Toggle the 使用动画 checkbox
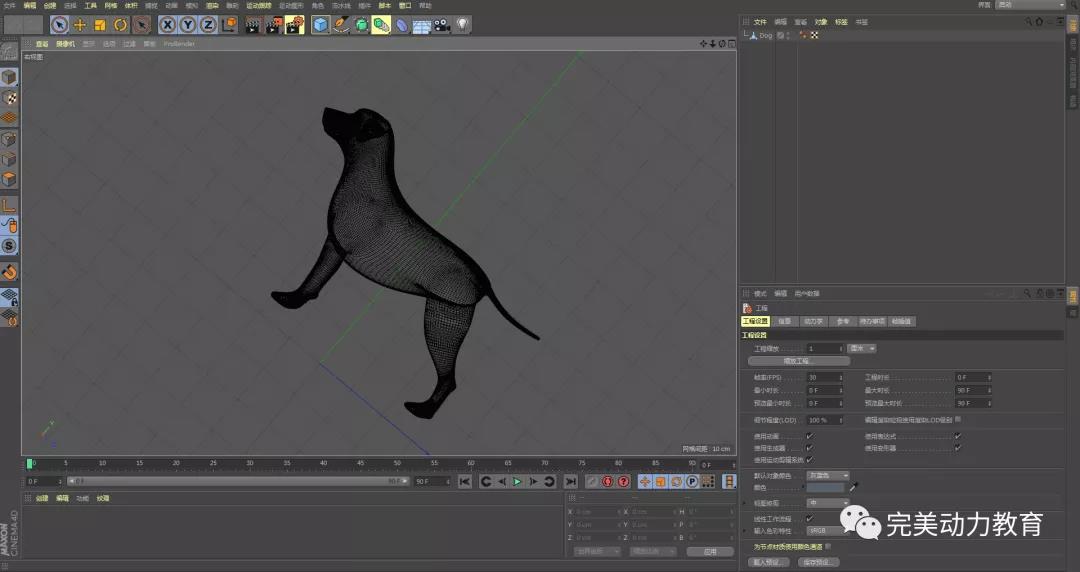Image resolution: width=1080 pixels, height=572 pixels. pos(809,436)
